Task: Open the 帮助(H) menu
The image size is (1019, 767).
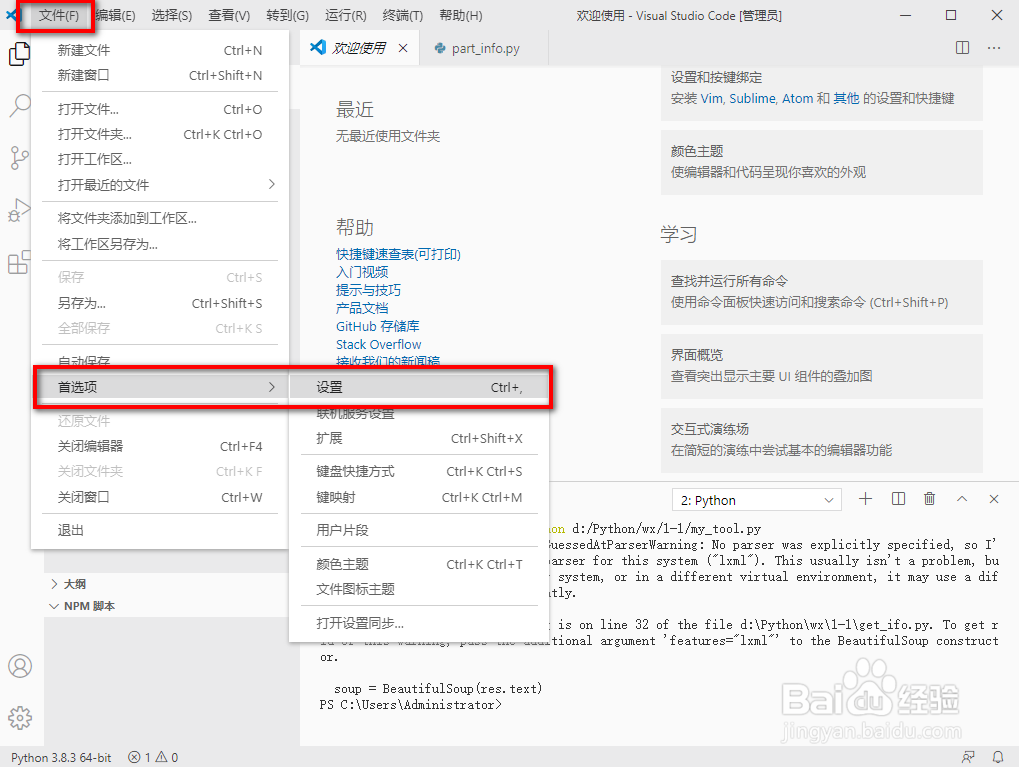Action: tap(461, 16)
